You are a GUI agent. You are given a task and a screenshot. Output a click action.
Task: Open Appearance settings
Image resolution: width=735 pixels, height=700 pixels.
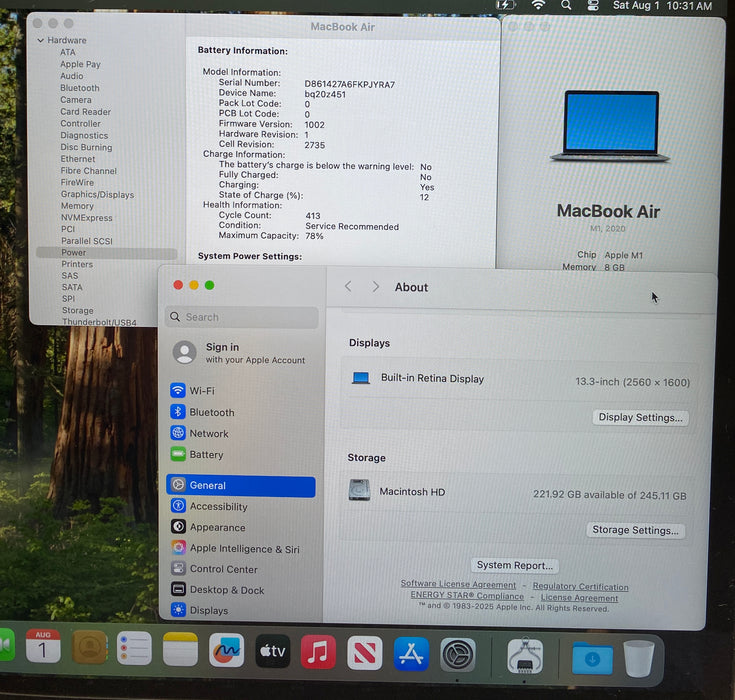(208, 527)
